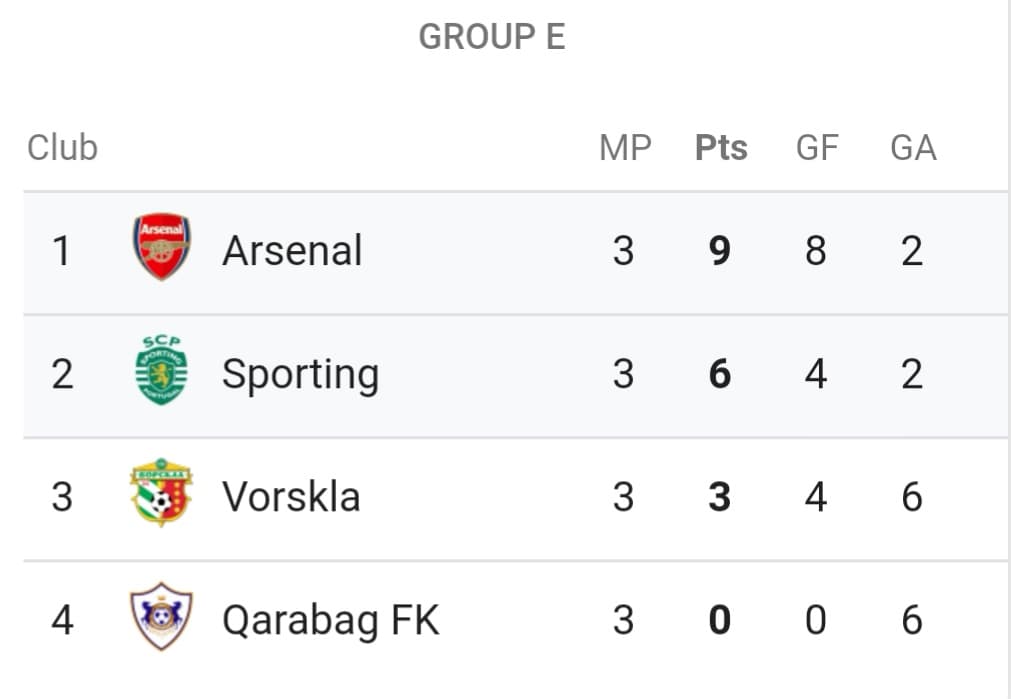Click the Sporting CP crest
1011x699 pixels.
[x=161, y=370]
